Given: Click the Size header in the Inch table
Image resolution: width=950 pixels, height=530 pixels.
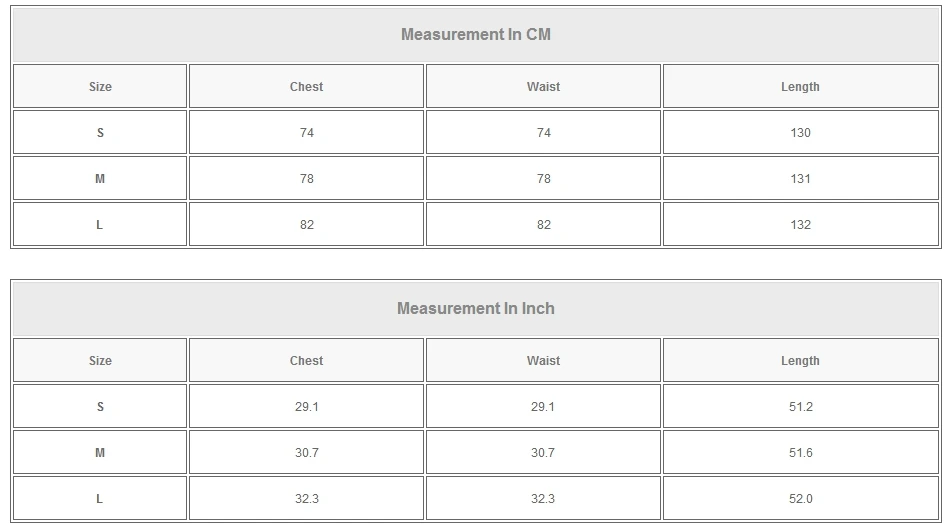Looking at the screenshot, I should click(x=100, y=361).
